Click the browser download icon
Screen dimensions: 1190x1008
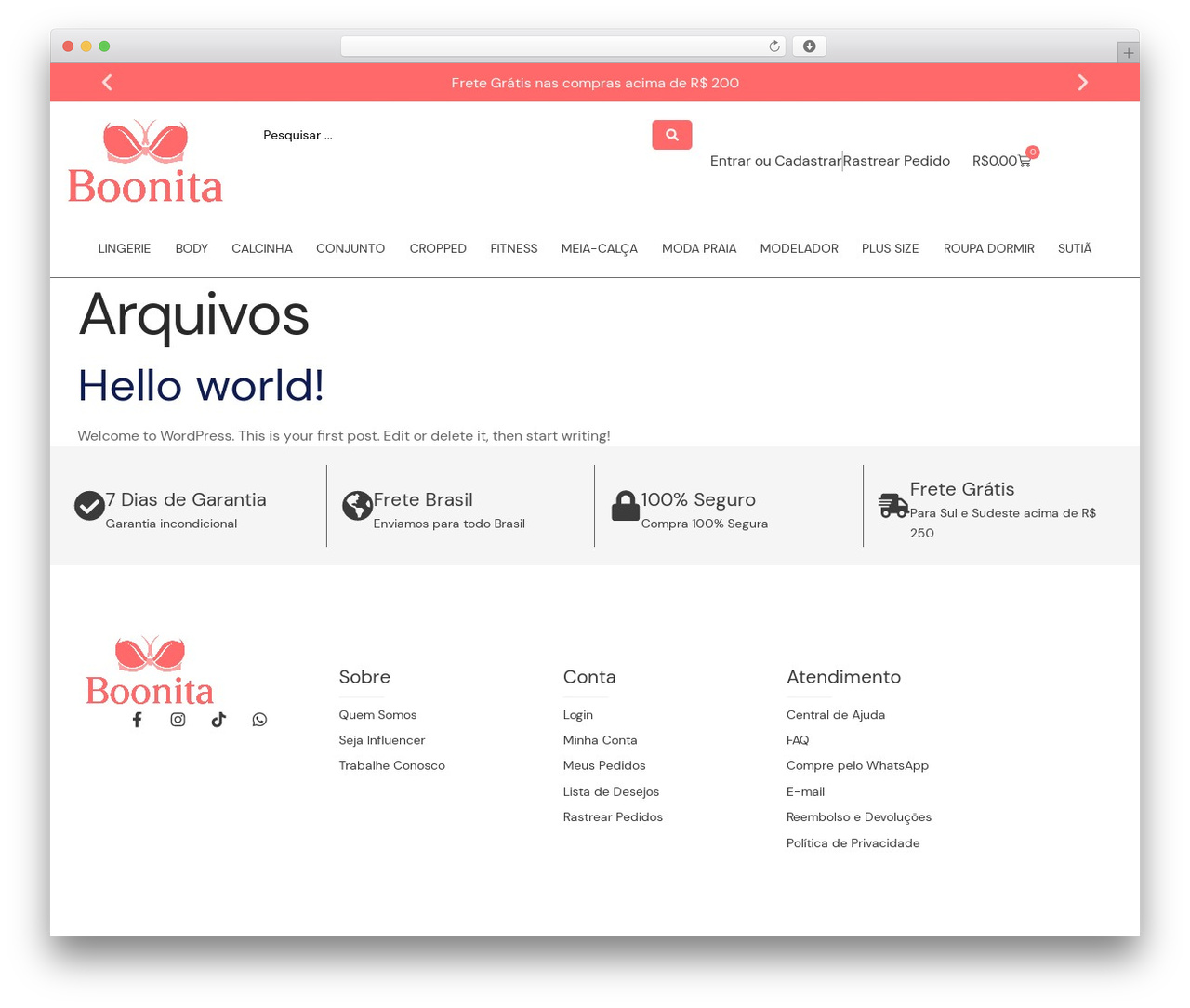click(x=809, y=46)
